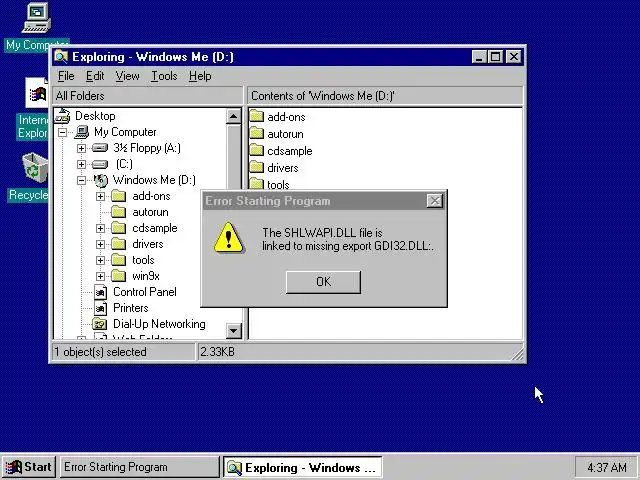Select the Printers icon

click(x=100, y=308)
